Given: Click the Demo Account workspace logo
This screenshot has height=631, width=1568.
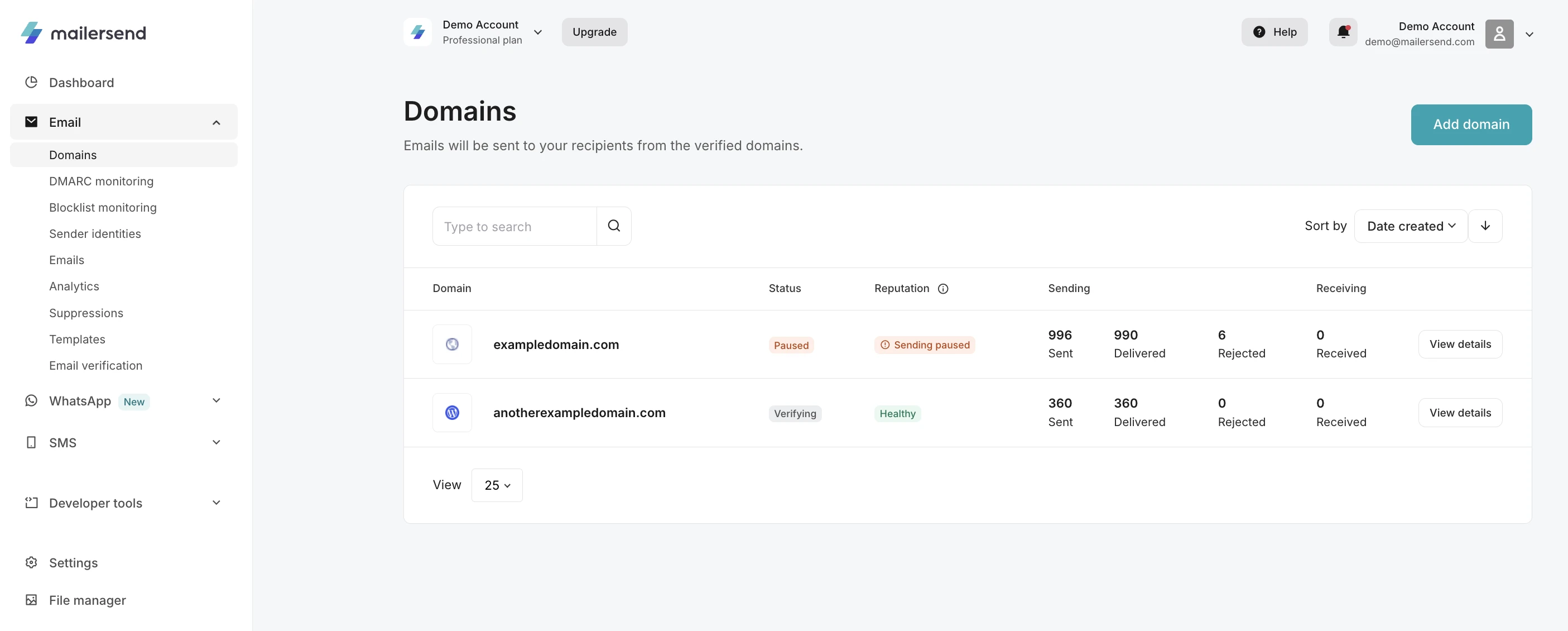Looking at the screenshot, I should coord(417,32).
